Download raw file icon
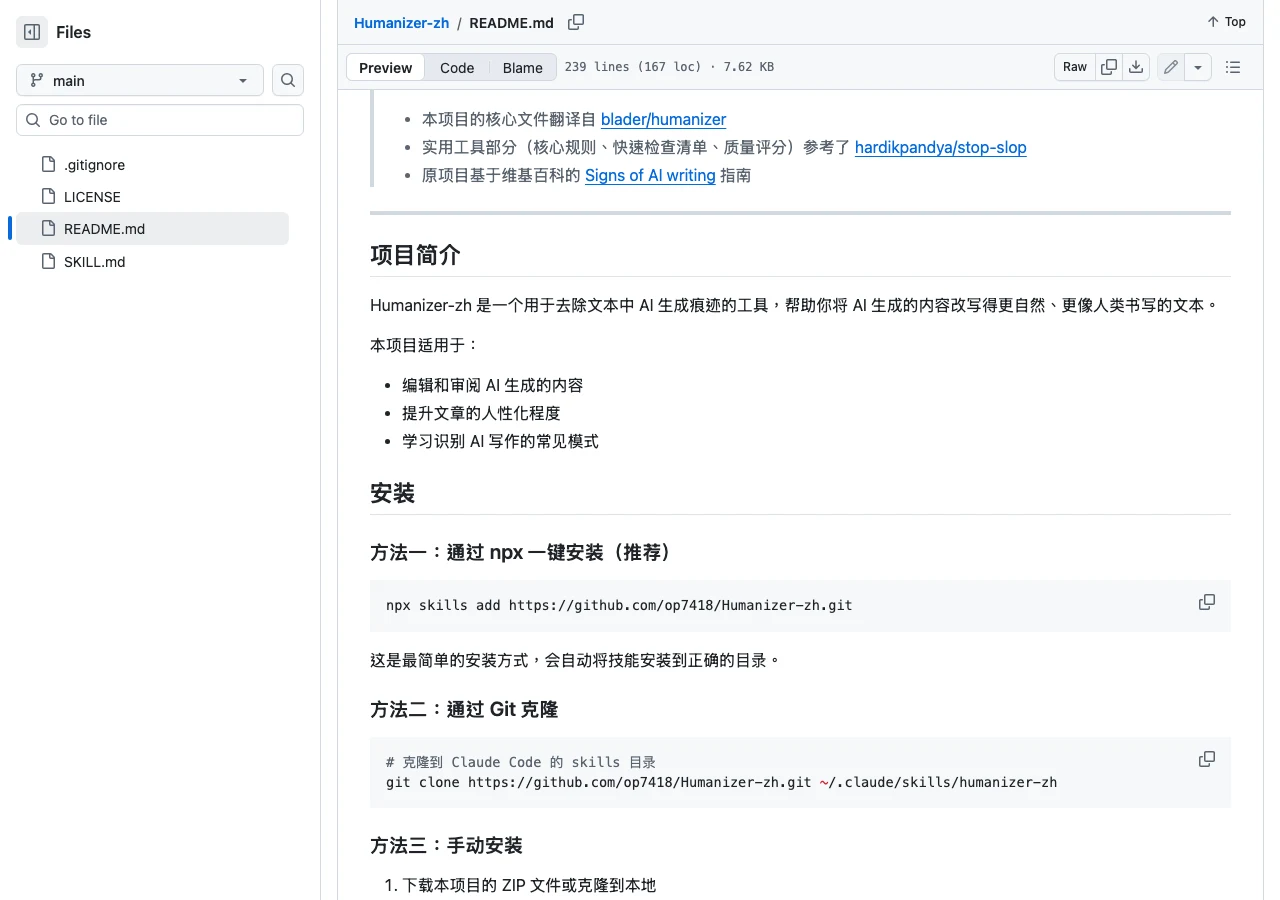 (x=1136, y=67)
